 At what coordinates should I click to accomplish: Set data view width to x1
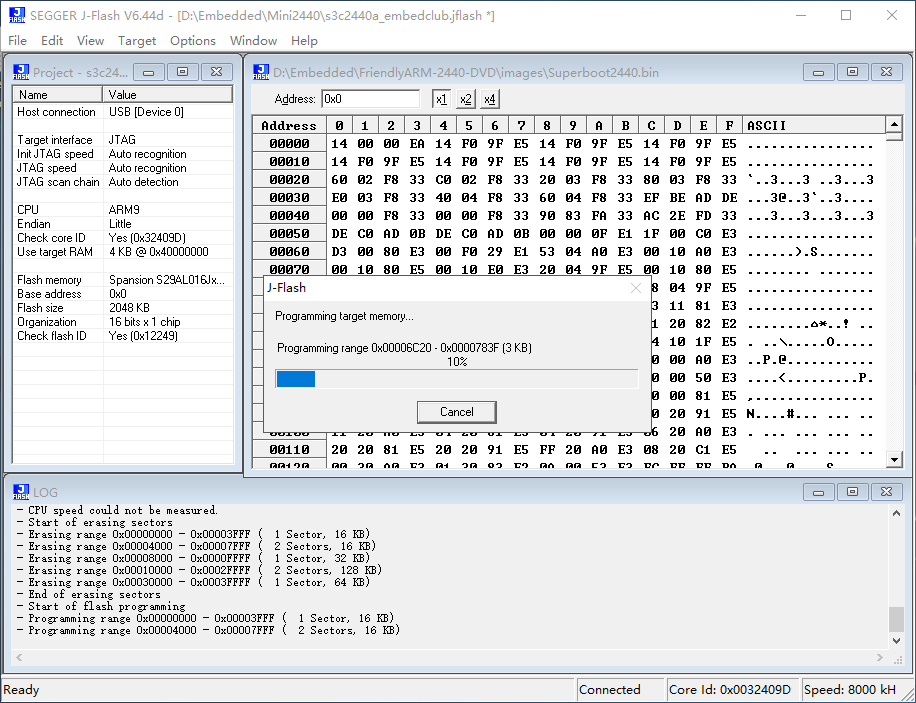tap(442, 99)
